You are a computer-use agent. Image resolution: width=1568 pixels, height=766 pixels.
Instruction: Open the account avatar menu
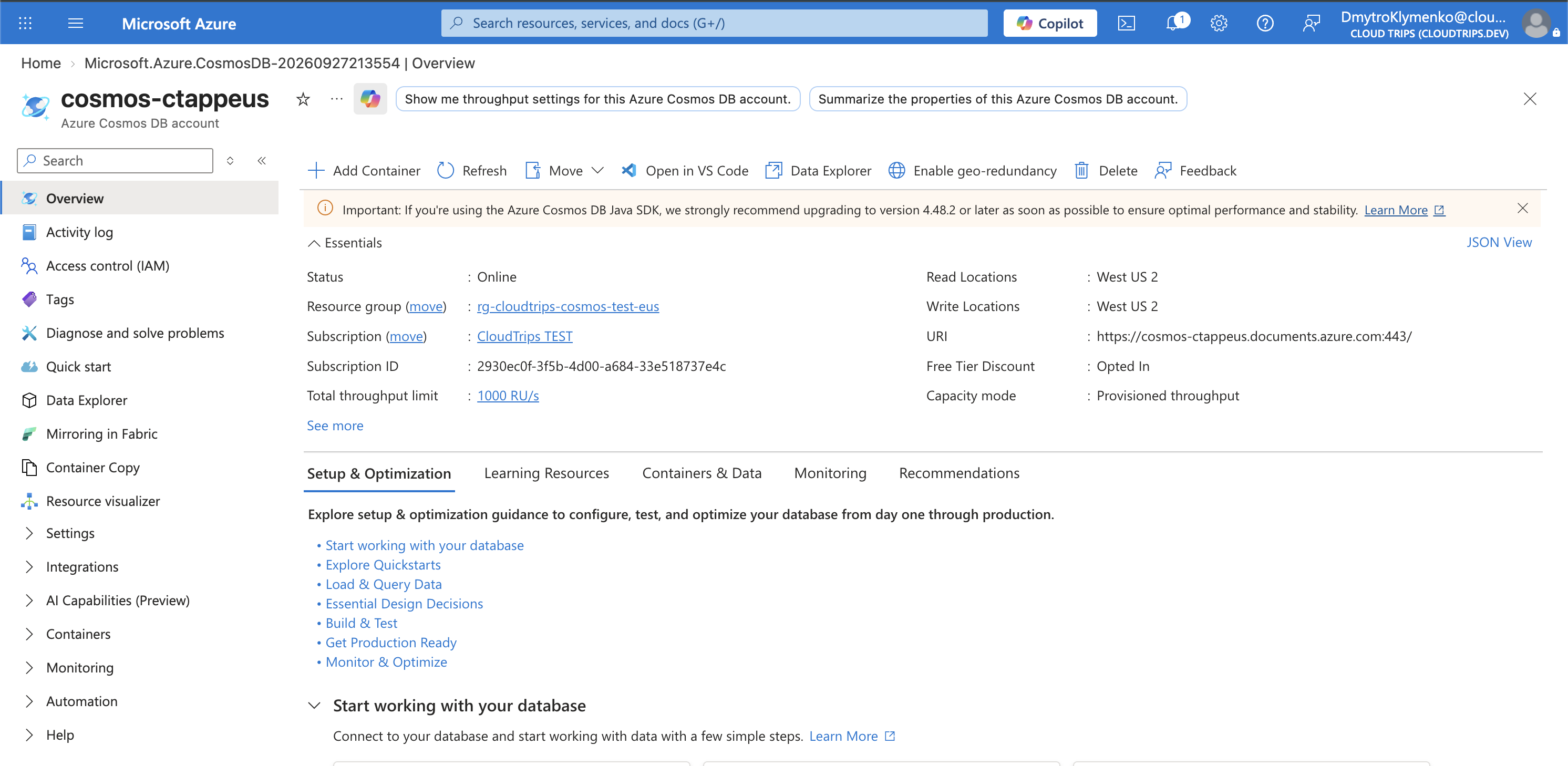1536,24
